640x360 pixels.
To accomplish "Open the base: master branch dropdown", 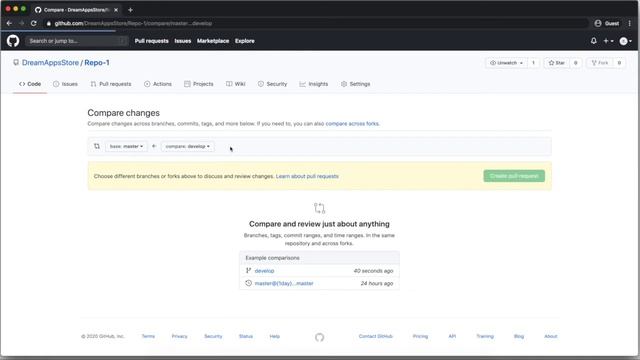I will tap(126, 146).
